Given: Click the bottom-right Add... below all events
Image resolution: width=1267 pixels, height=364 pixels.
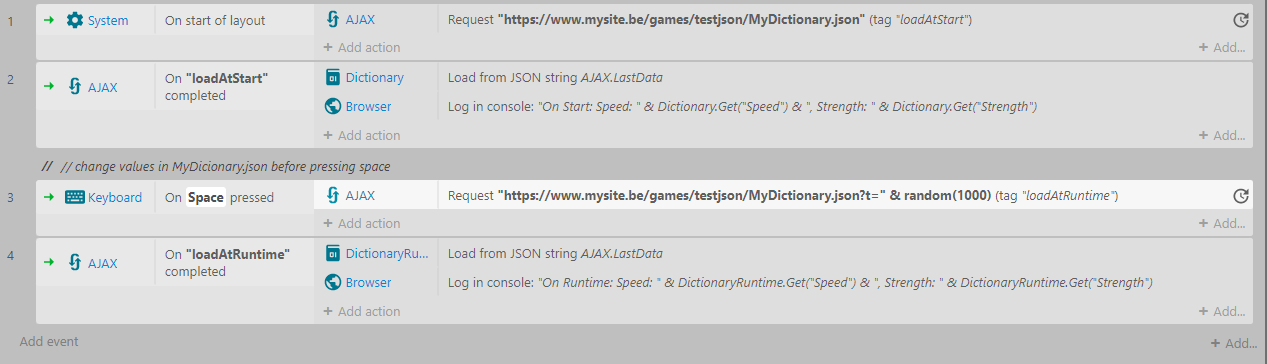Looking at the screenshot, I should pyautogui.click(x=1233, y=343).
